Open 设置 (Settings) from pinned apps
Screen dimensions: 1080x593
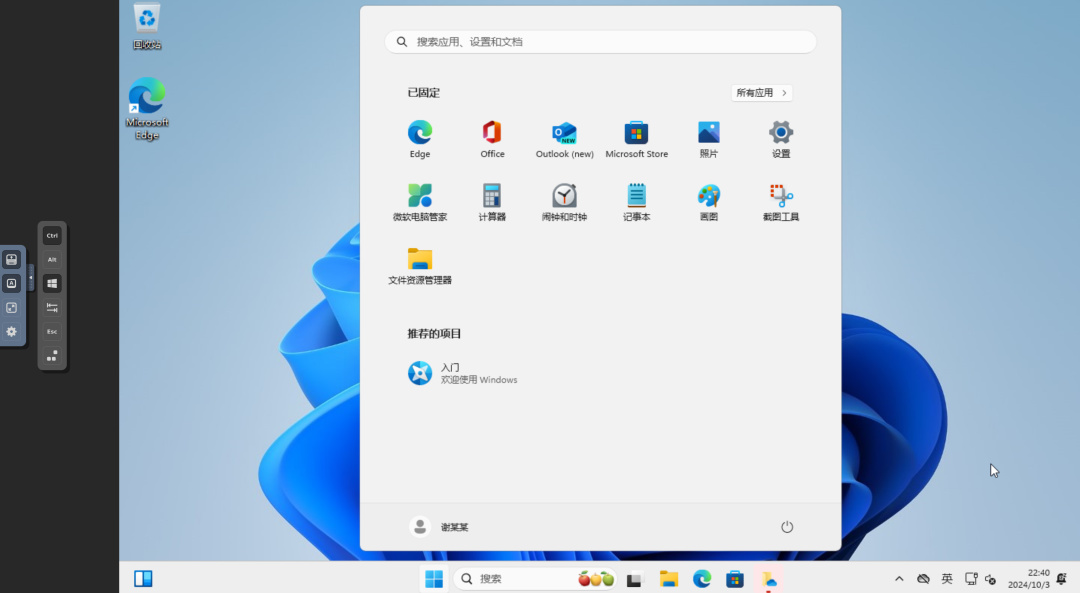pos(780,140)
